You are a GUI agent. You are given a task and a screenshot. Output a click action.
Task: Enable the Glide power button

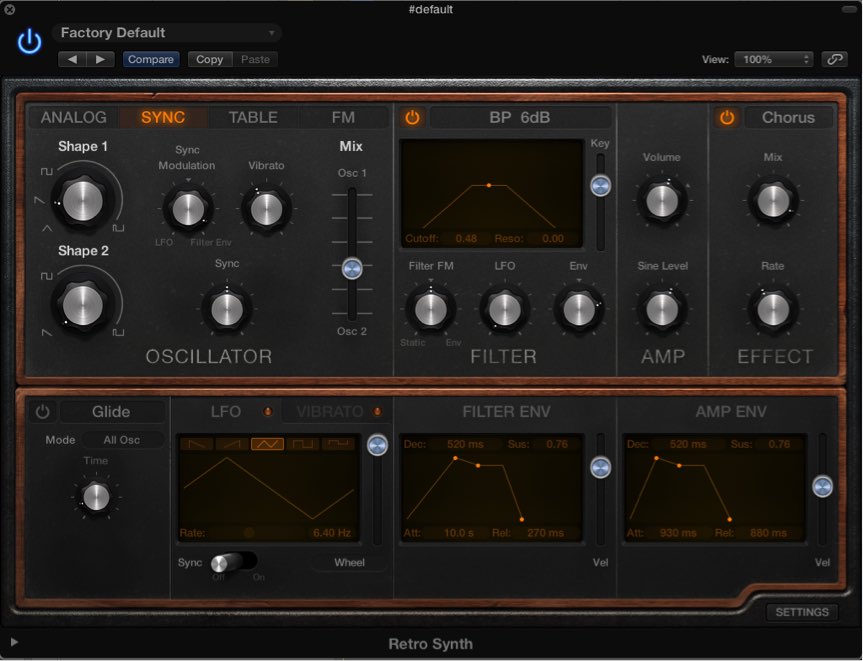(42, 412)
